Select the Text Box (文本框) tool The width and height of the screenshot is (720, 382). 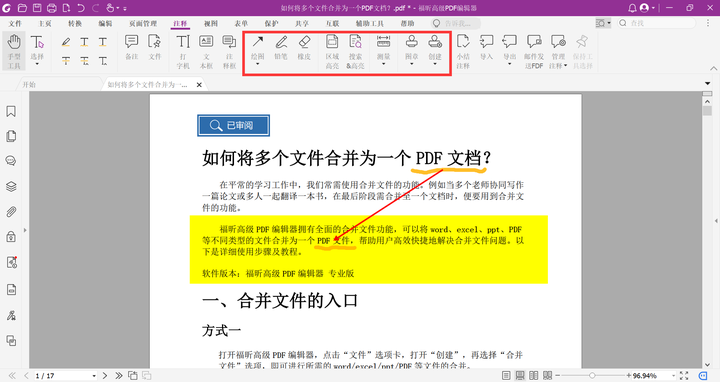click(x=206, y=51)
